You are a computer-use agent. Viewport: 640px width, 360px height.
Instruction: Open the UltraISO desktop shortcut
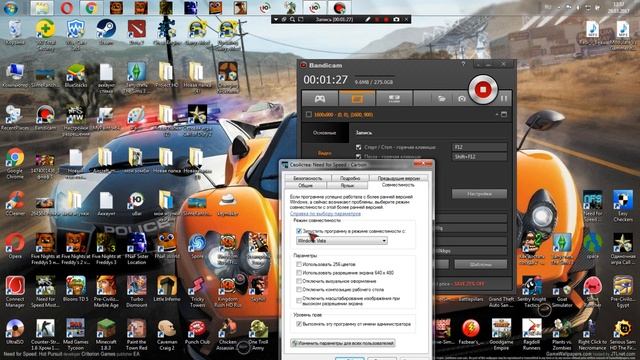click(15, 332)
